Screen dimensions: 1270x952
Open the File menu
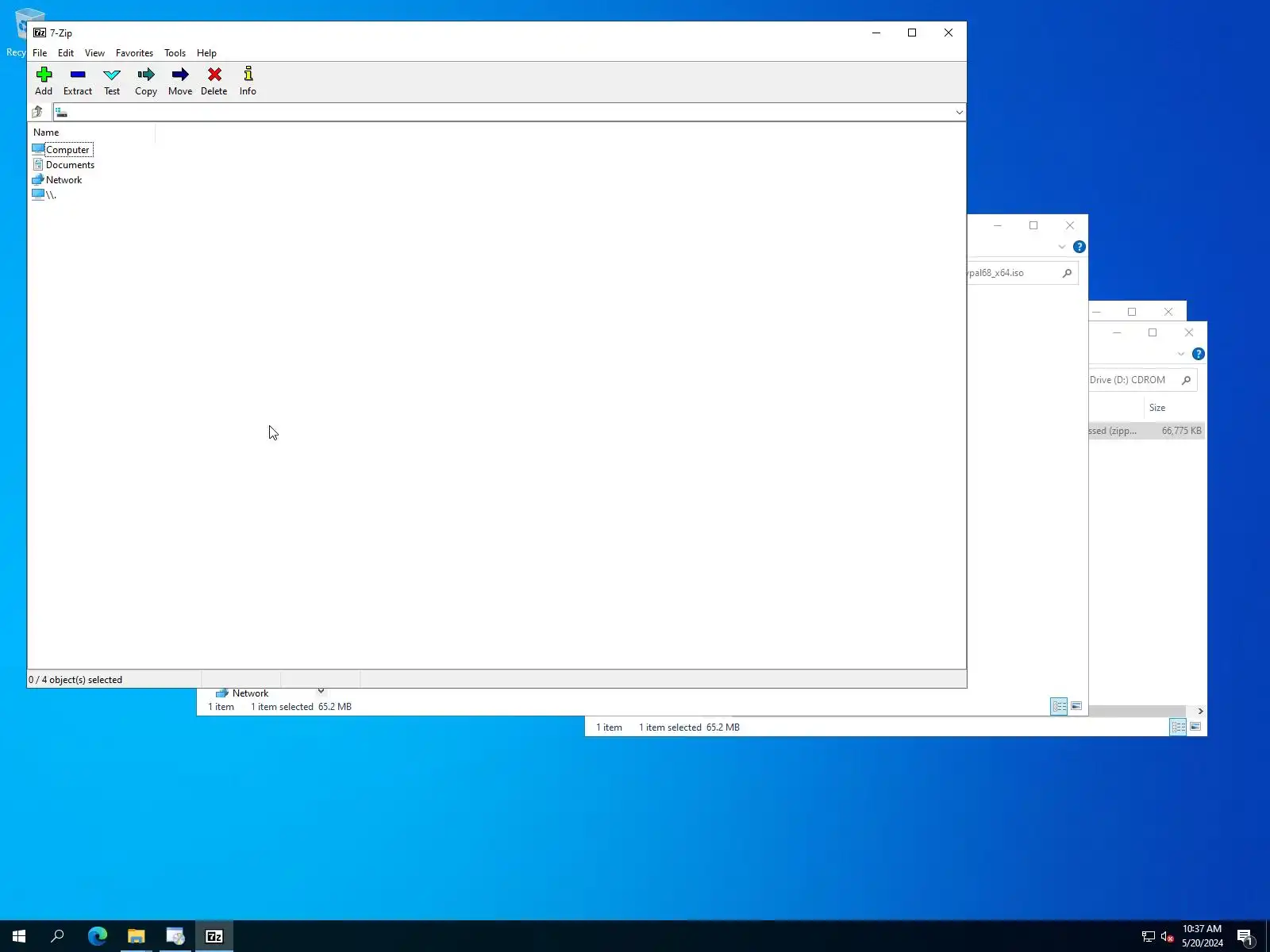coord(40,53)
